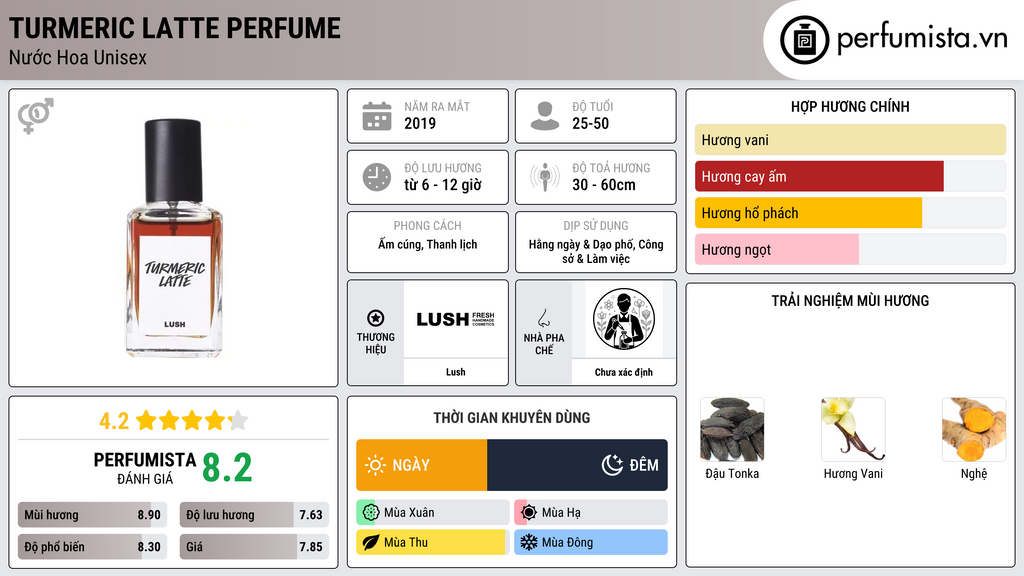The width and height of the screenshot is (1024, 576).
Task: Click the Mùa Đông season label
Action: tap(567, 542)
